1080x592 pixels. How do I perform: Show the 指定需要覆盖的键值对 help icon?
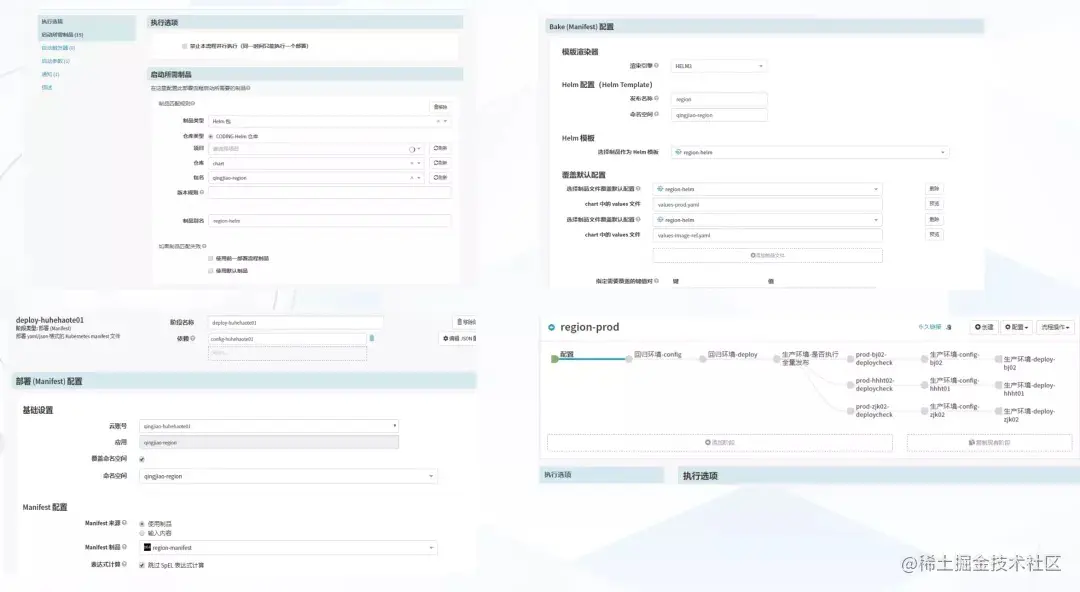(656, 281)
